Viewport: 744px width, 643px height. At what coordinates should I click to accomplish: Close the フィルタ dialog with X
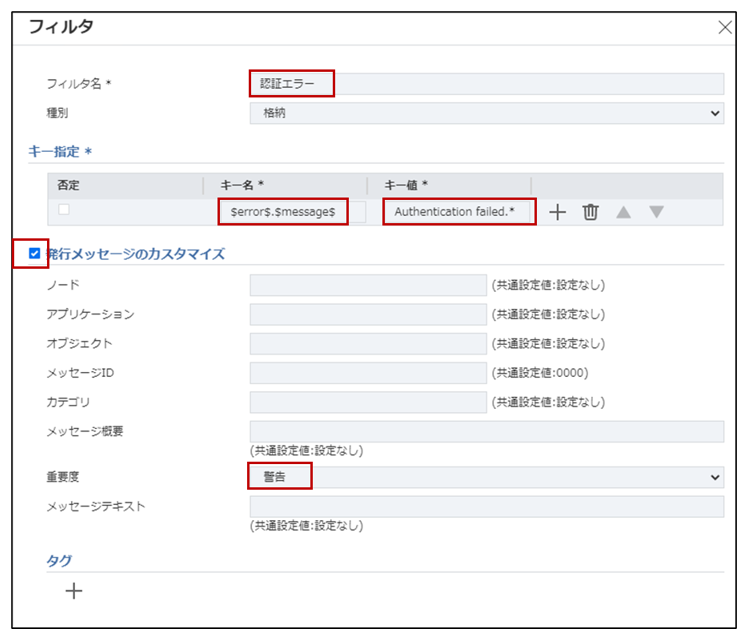[725, 27]
